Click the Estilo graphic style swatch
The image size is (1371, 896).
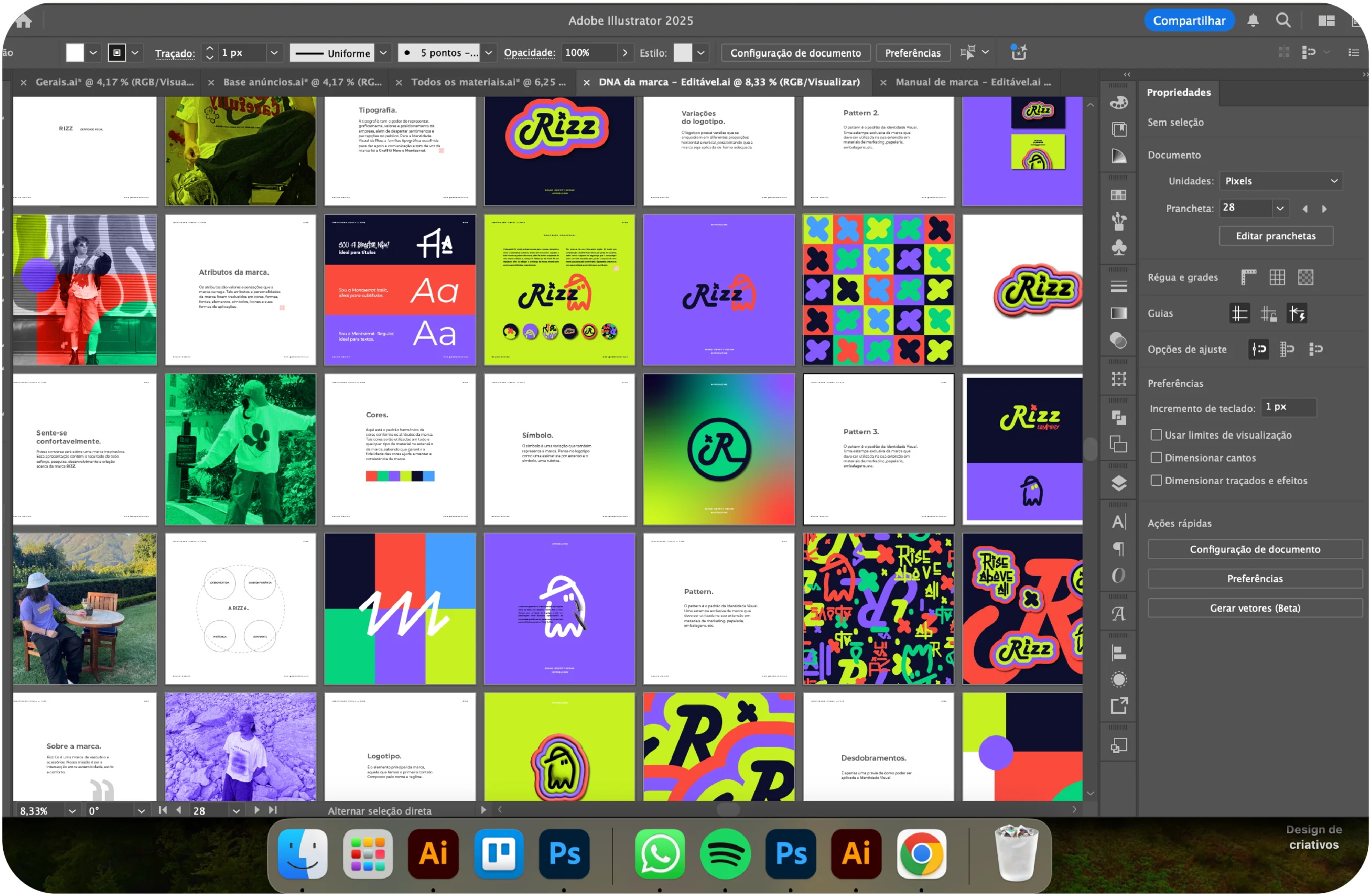pos(683,53)
